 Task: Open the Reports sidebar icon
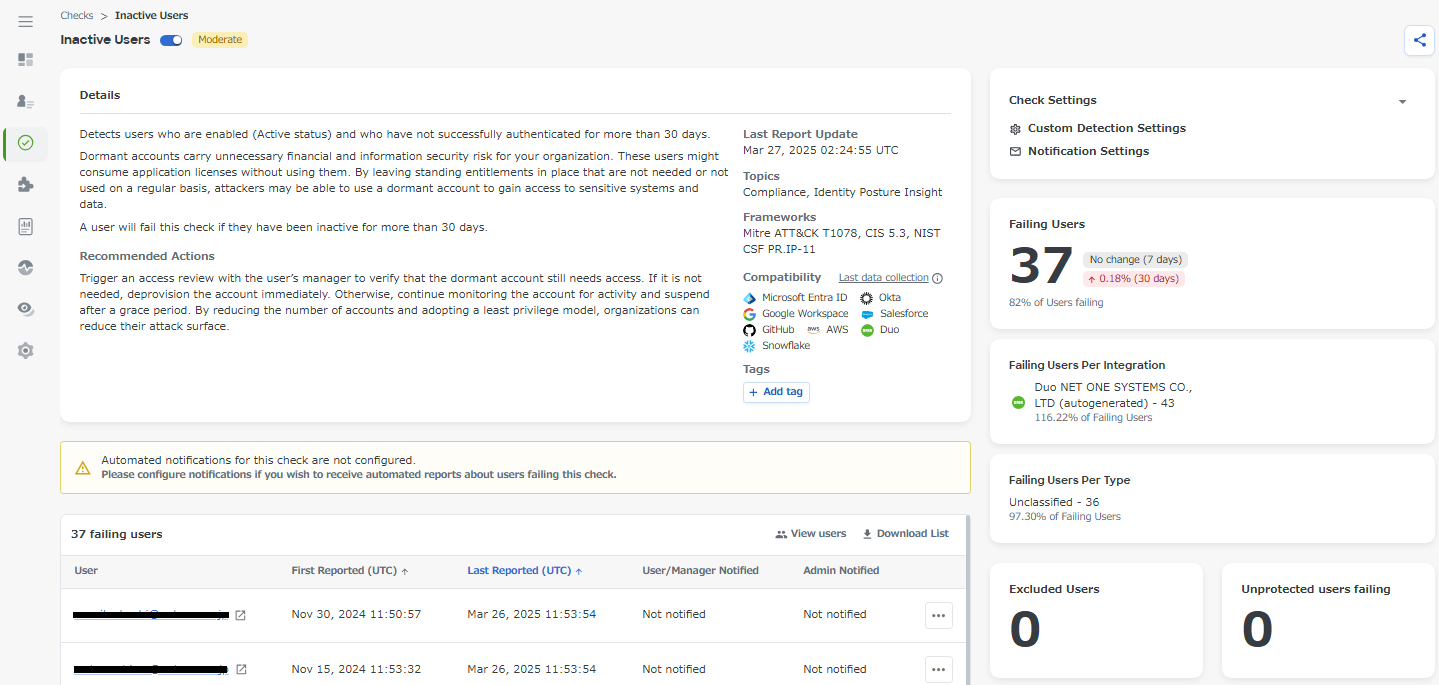(x=26, y=226)
